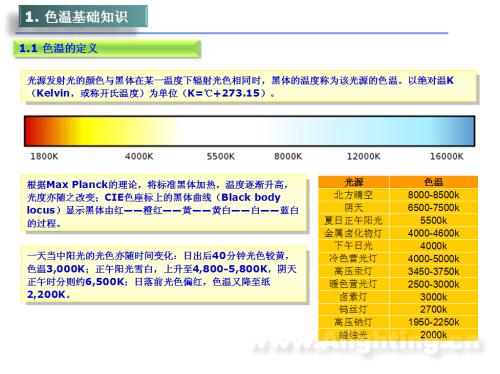The width and height of the screenshot is (500, 374).
Task: Click the red end of color temperature gradient
Action: coord(33,131)
